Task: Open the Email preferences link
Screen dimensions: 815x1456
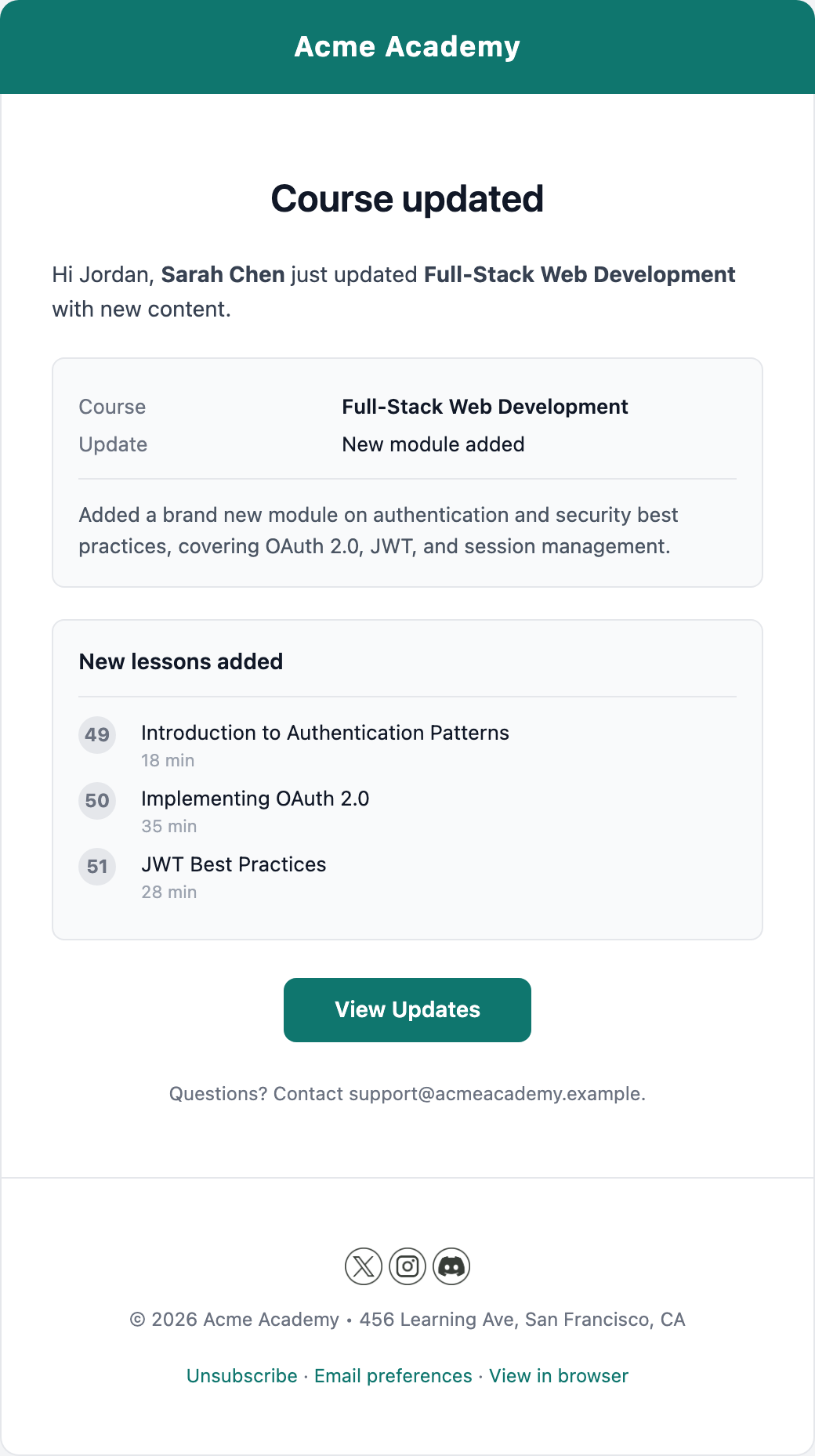Action: (x=393, y=1376)
